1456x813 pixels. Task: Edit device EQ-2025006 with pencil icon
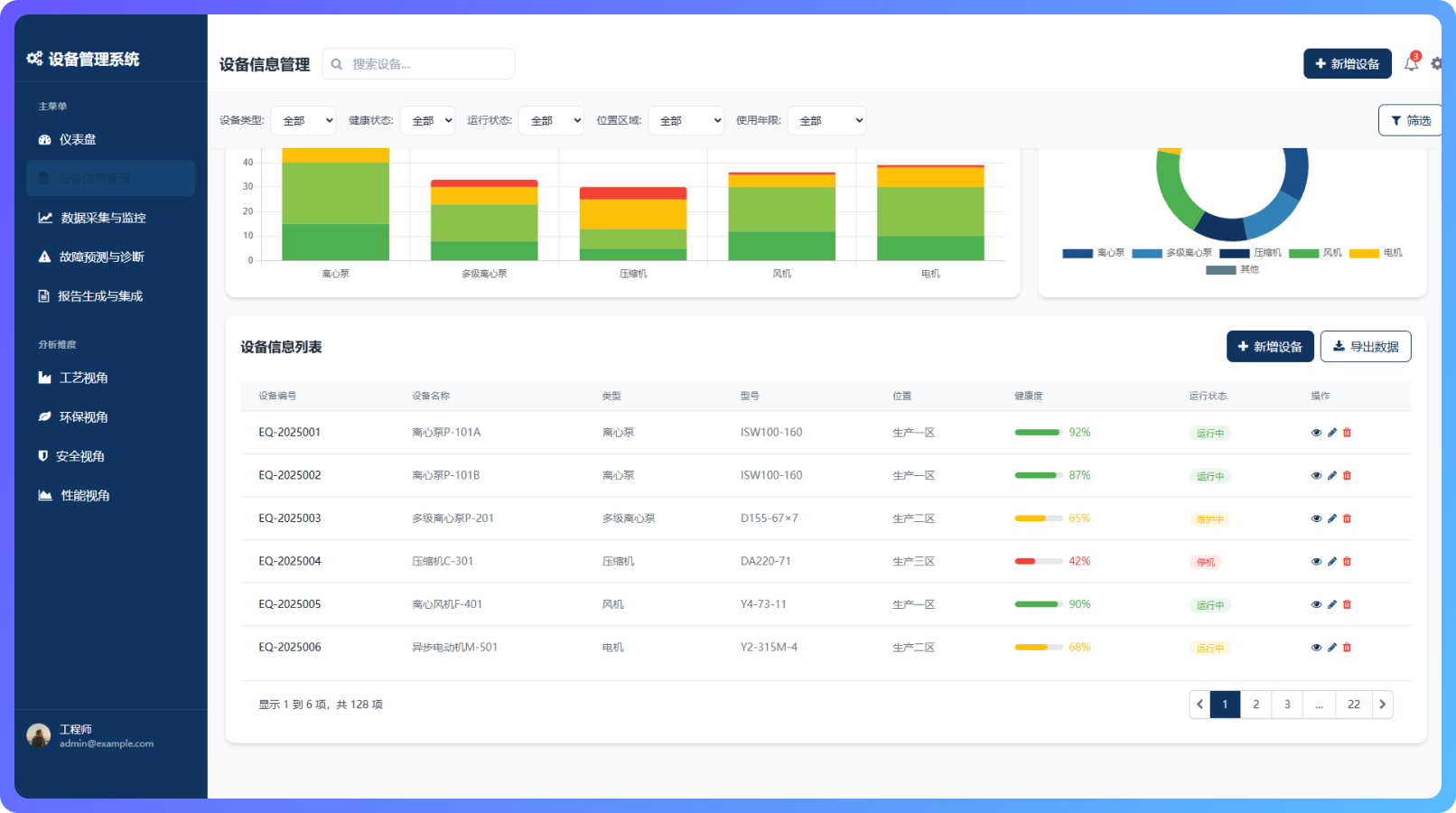[1331, 648]
